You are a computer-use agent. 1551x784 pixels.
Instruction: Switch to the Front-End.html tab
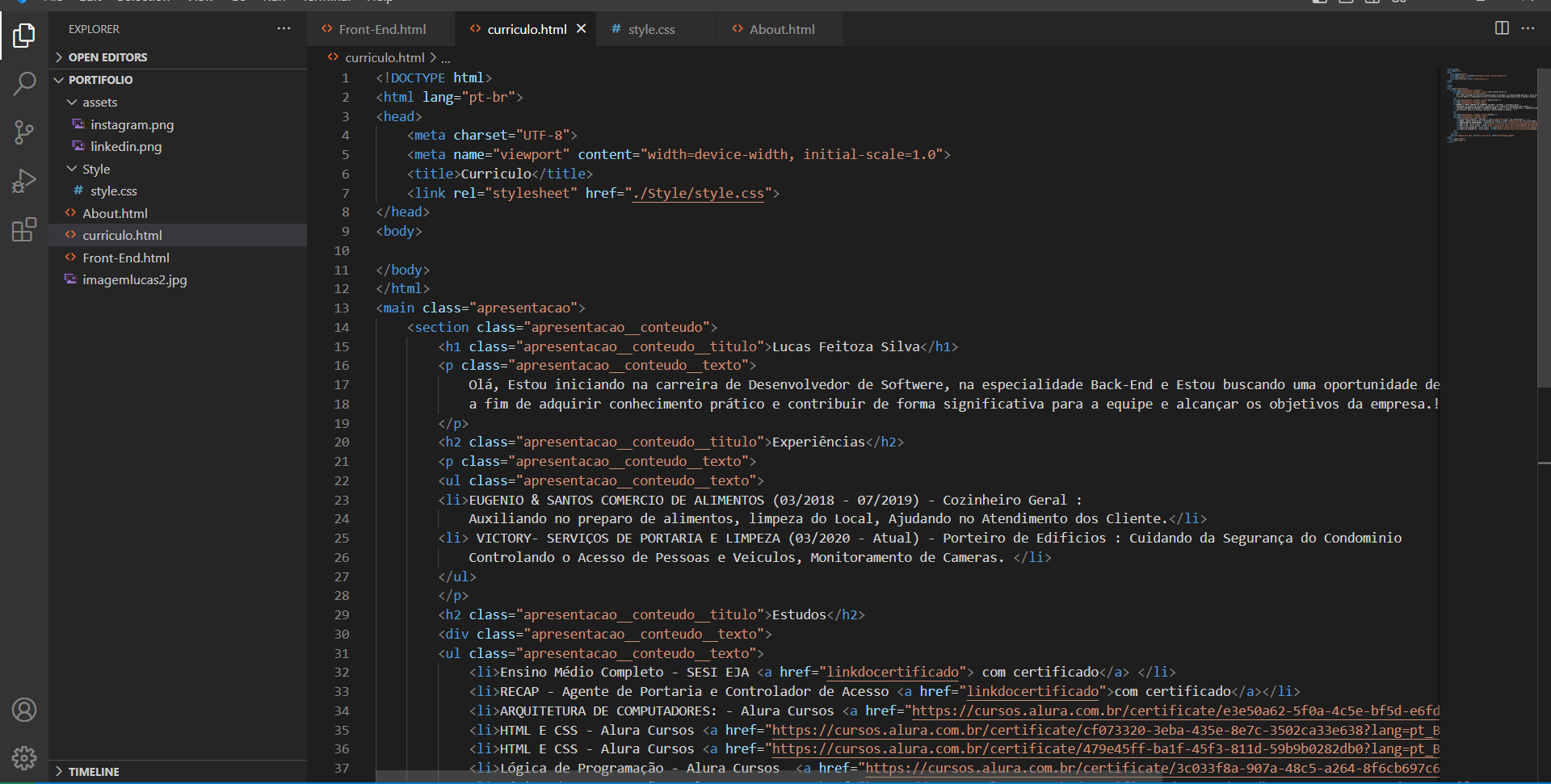pos(381,29)
